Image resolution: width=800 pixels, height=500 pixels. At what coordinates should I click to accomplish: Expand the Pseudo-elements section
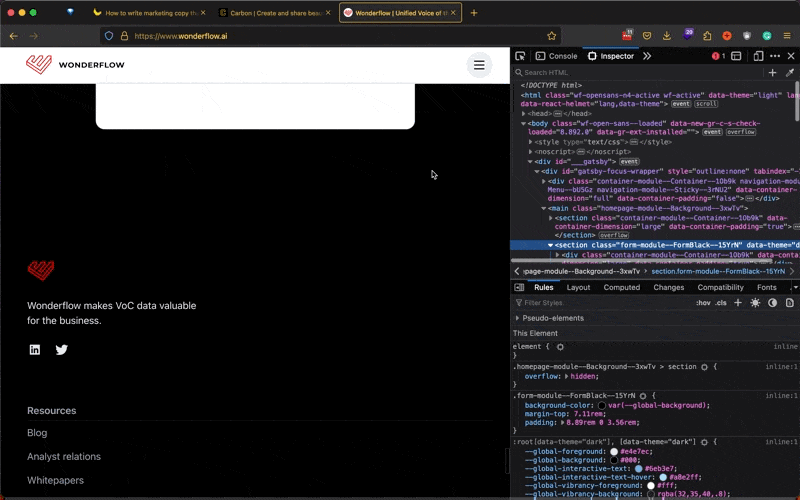518,318
